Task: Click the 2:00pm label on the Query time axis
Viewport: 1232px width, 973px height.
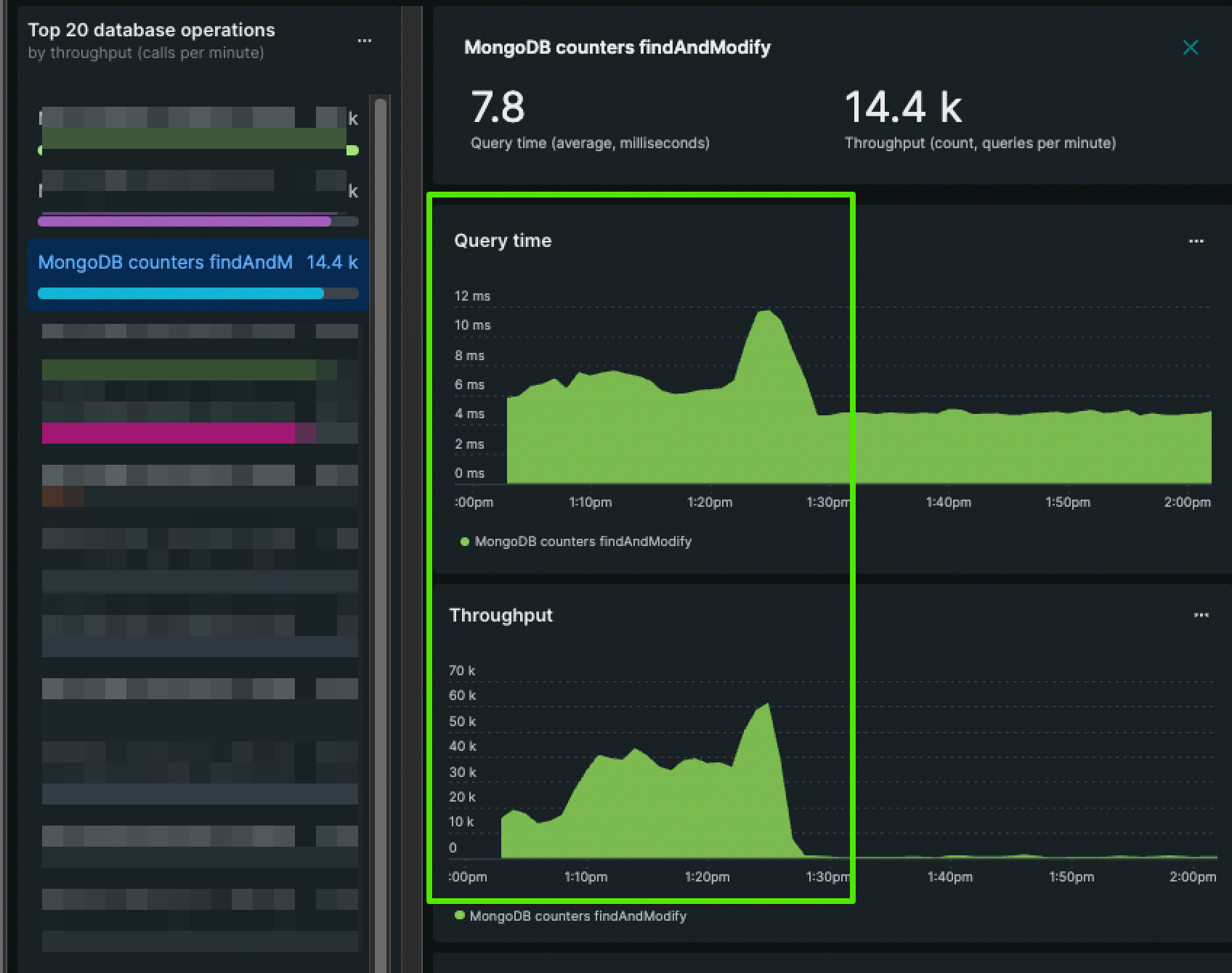Action: pyautogui.click(x=1187, y=502)
